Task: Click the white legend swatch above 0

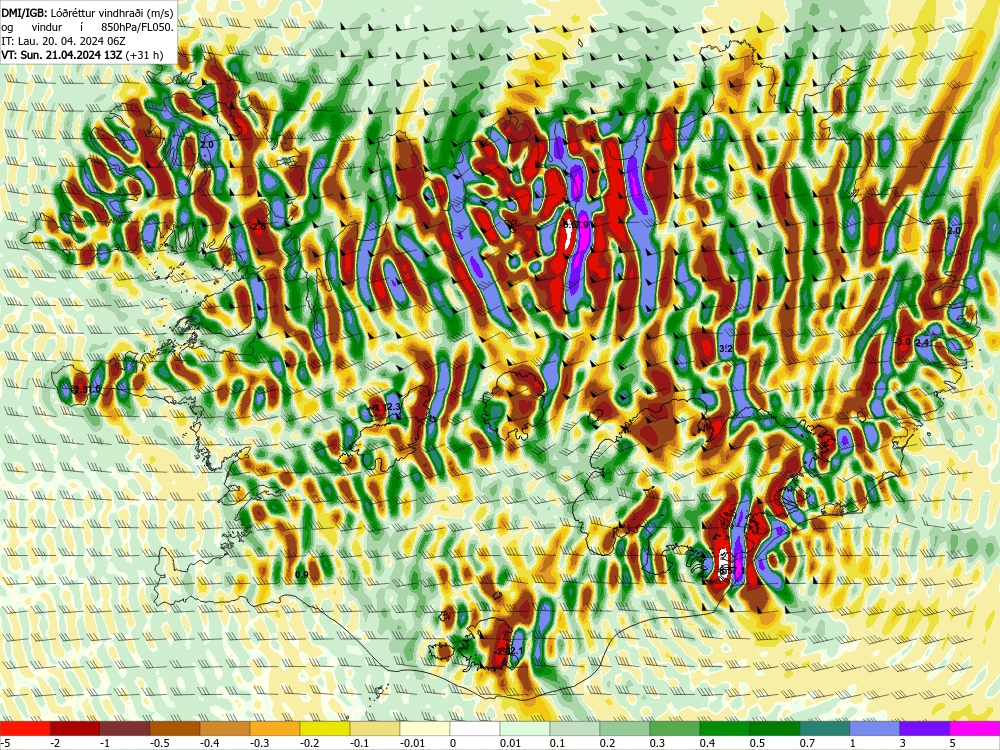Action: tap(474, 728)
